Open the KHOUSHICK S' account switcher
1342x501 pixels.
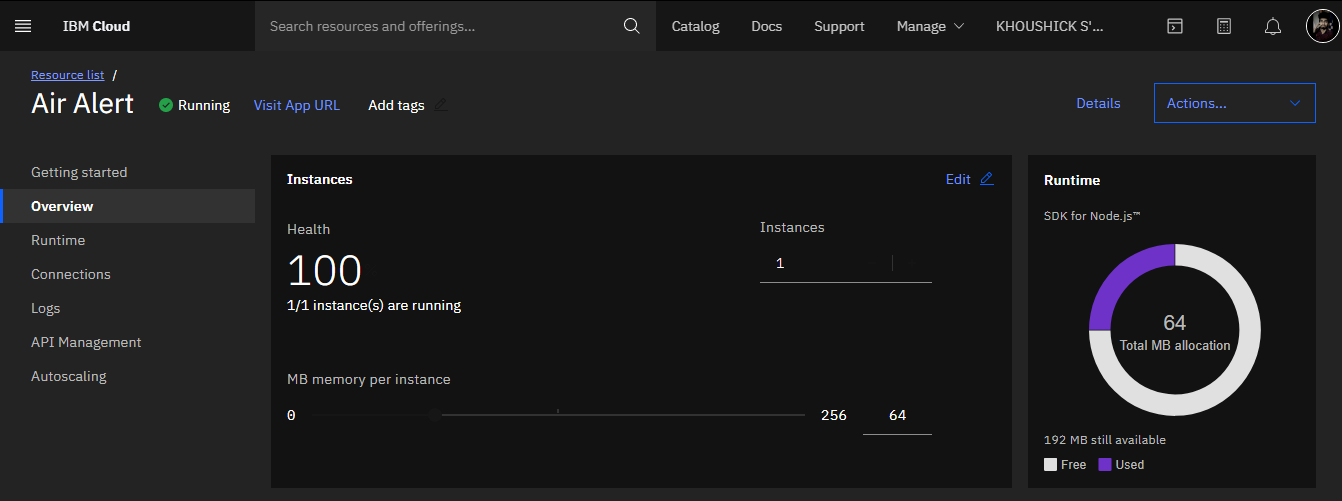click(x=1050, y=26)
